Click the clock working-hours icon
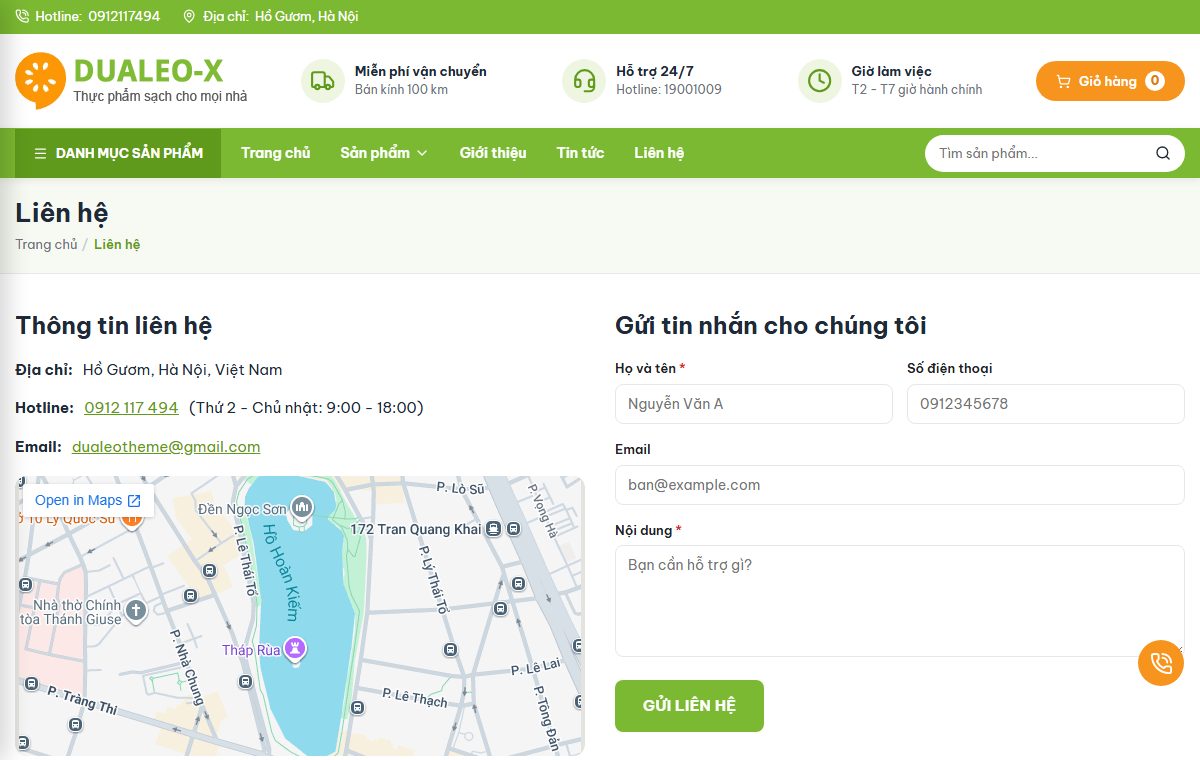 pos(819,81)
